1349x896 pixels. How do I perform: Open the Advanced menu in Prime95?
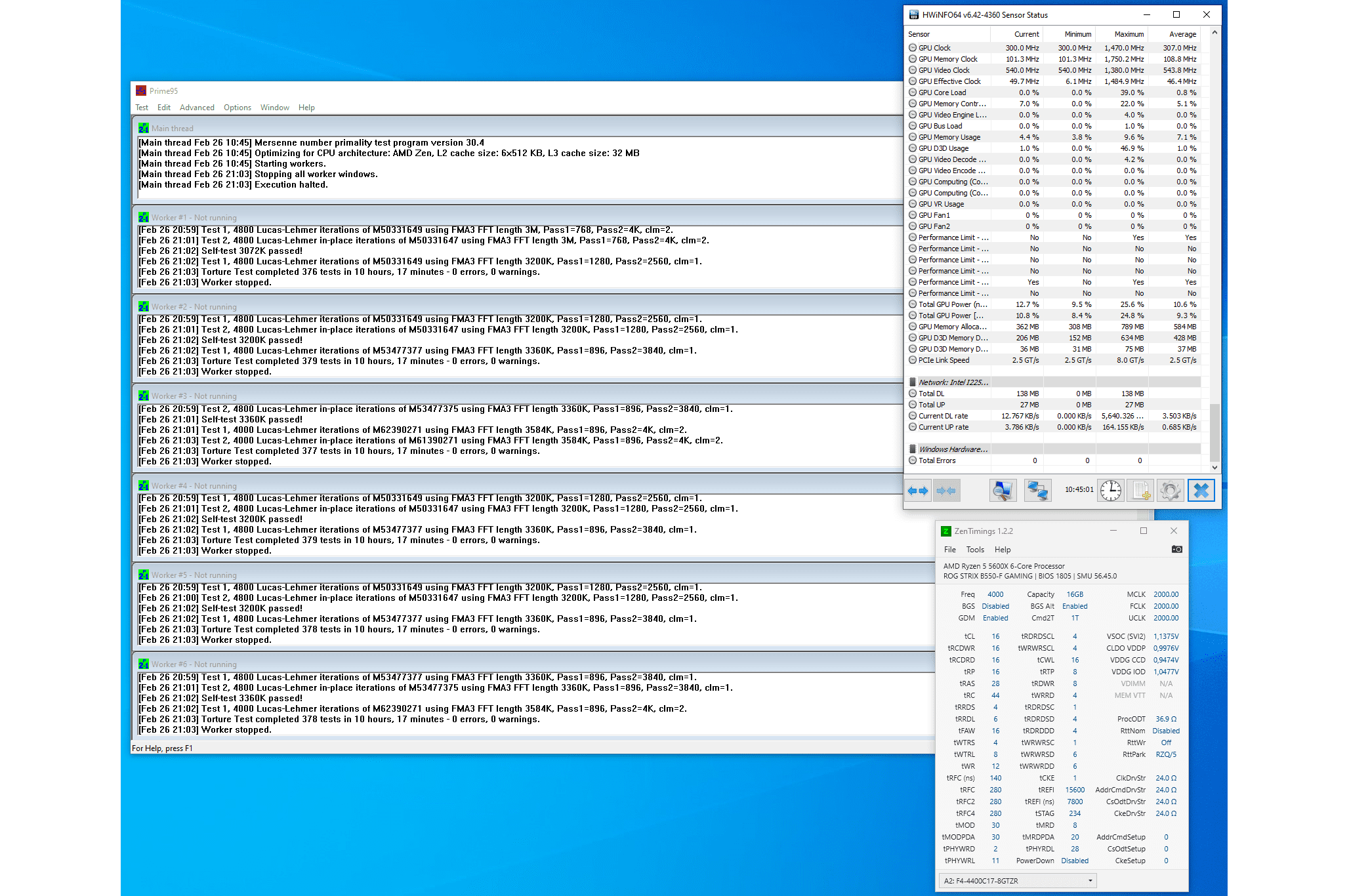click(197, 108)
